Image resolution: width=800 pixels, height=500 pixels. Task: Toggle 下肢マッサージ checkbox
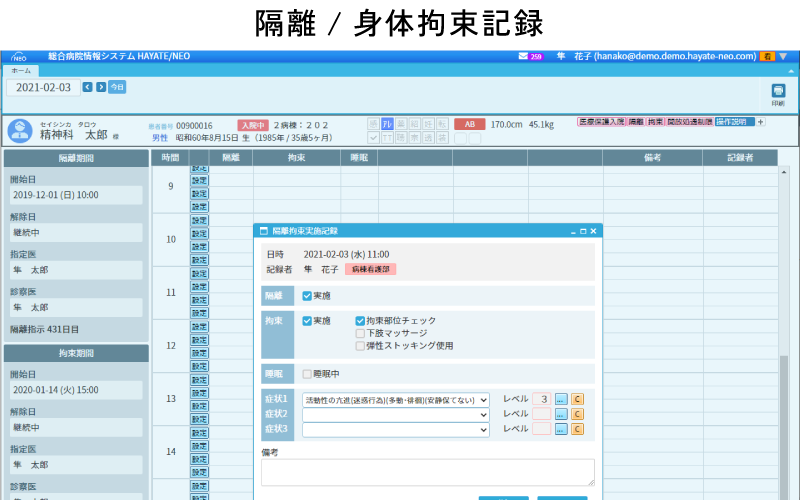(x=360, y=333)
